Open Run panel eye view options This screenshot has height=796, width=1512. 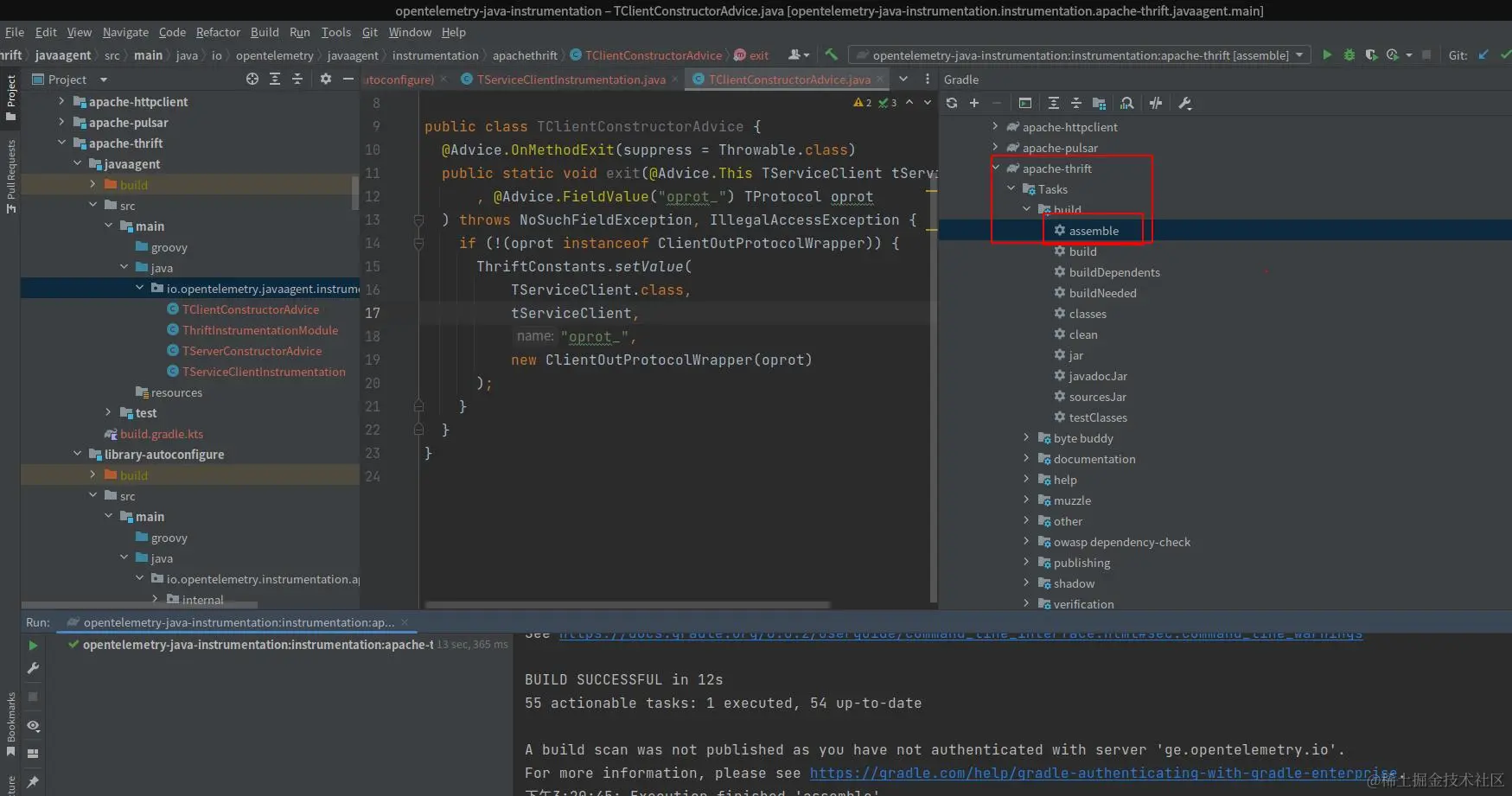click(x=33, y=726)
